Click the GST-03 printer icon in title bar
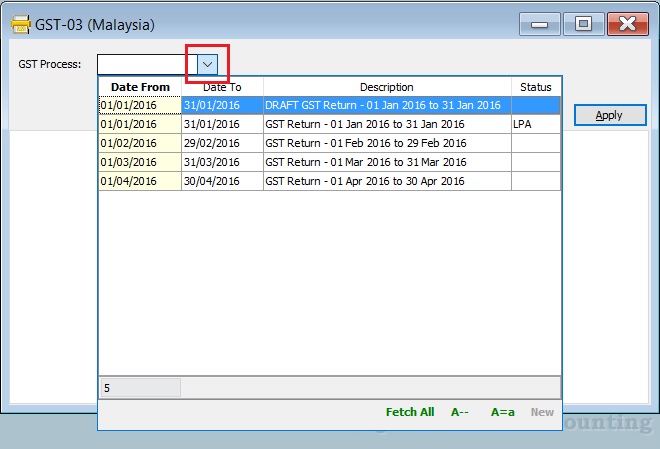Viewport: 660px width, 449px height. coord(19,24)
